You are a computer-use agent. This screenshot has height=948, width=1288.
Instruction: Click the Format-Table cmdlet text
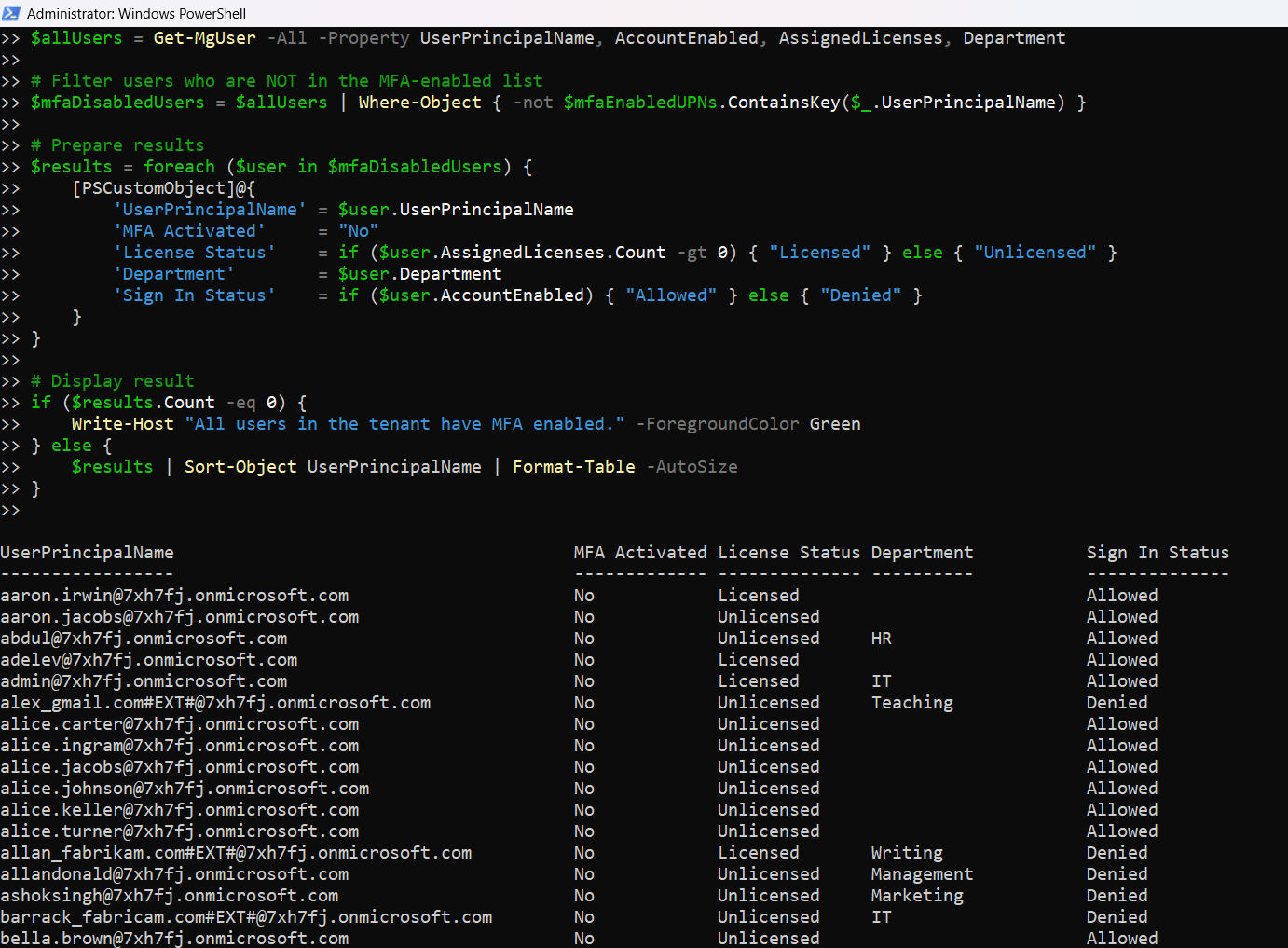(573, 467)
